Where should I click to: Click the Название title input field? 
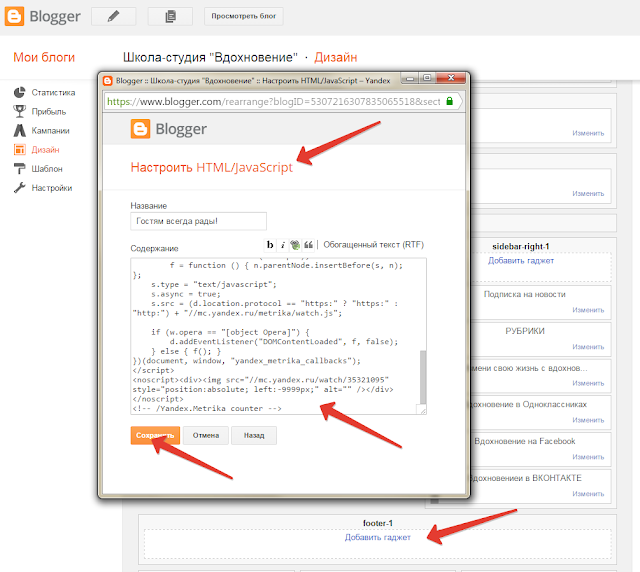click(198, 221)
